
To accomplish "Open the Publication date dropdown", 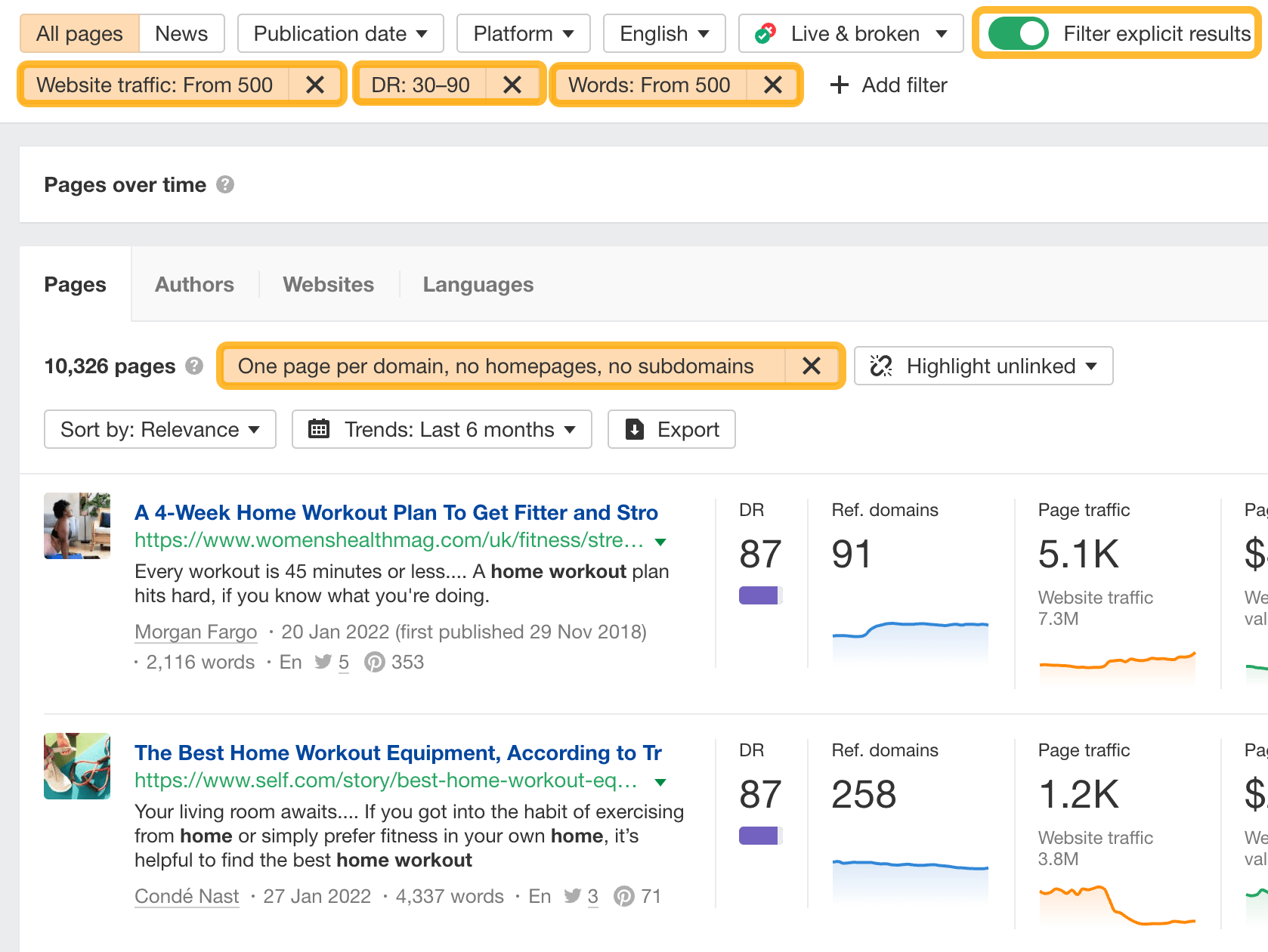I will 340,33.
